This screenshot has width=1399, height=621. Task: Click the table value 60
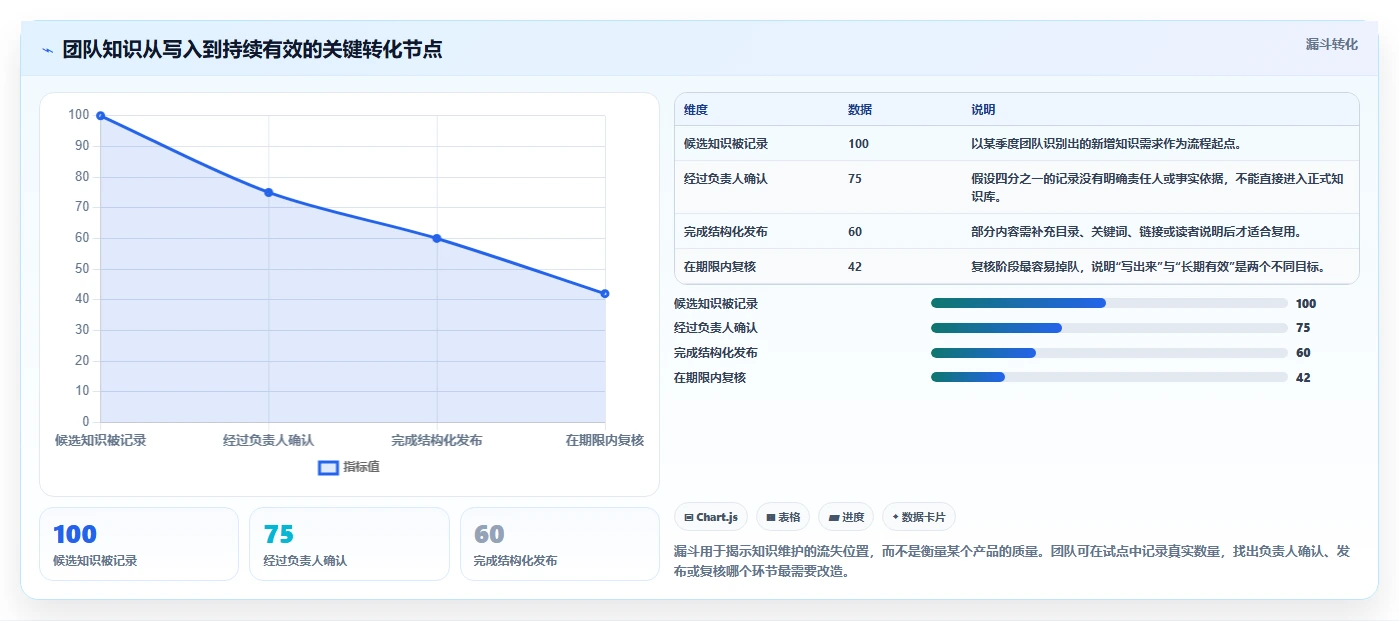(855, 232)
